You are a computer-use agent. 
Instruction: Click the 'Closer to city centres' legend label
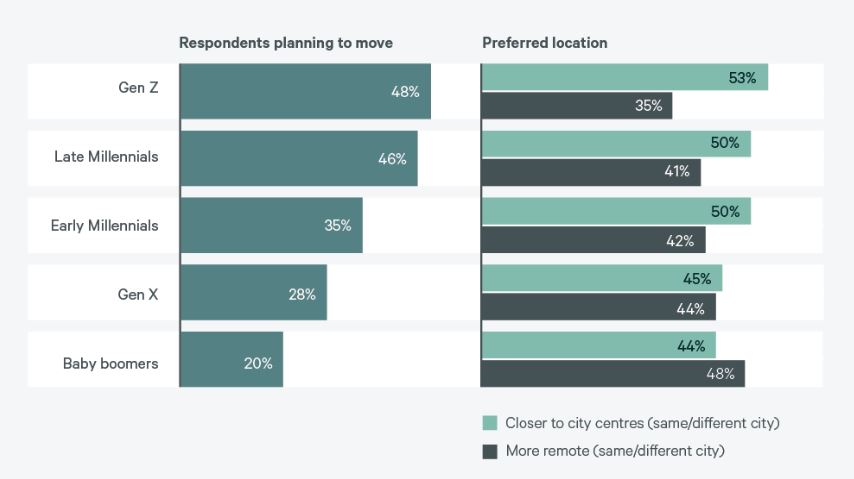[642, 423]
